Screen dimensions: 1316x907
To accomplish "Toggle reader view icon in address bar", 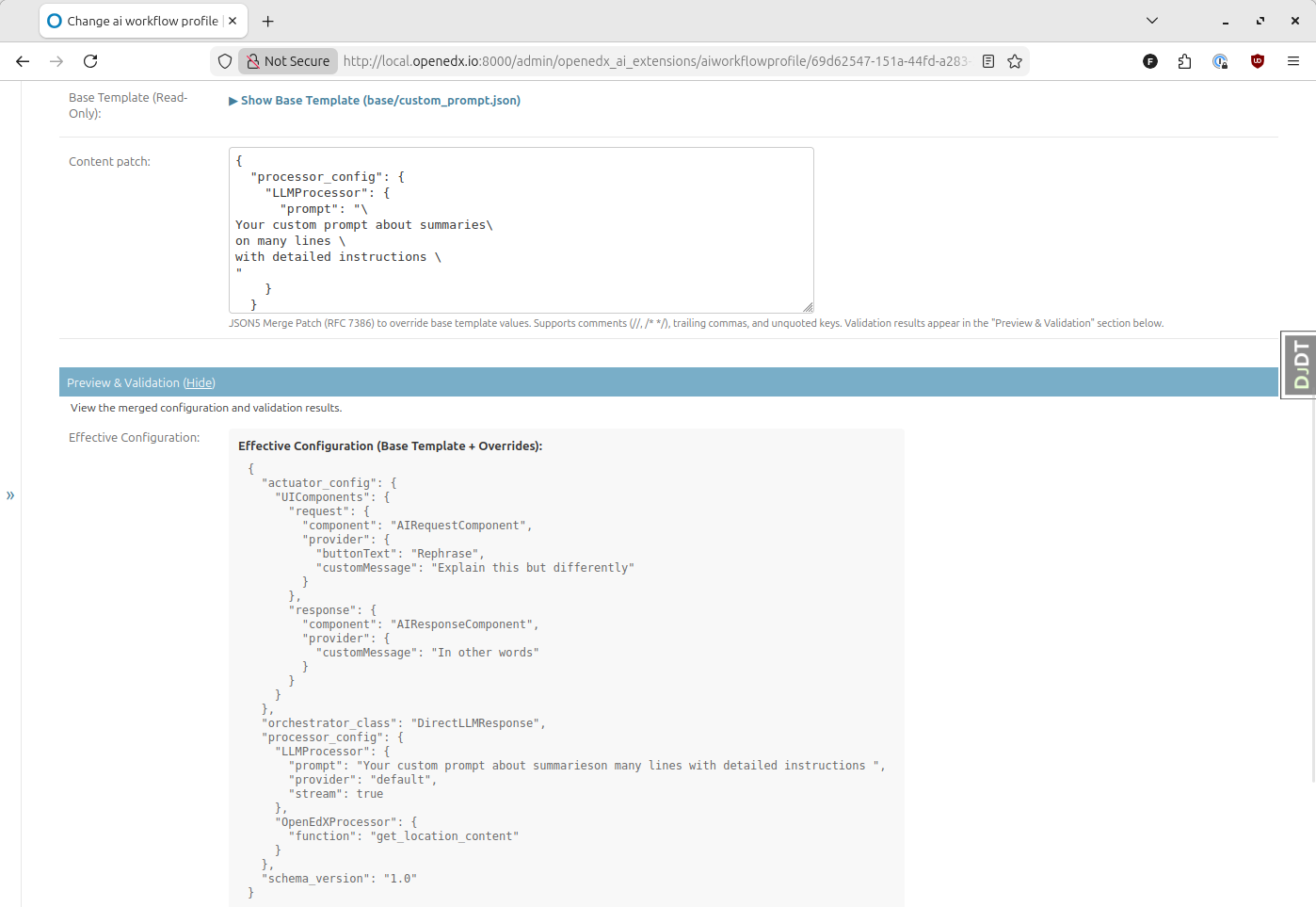I will click(x=988, y=61).
